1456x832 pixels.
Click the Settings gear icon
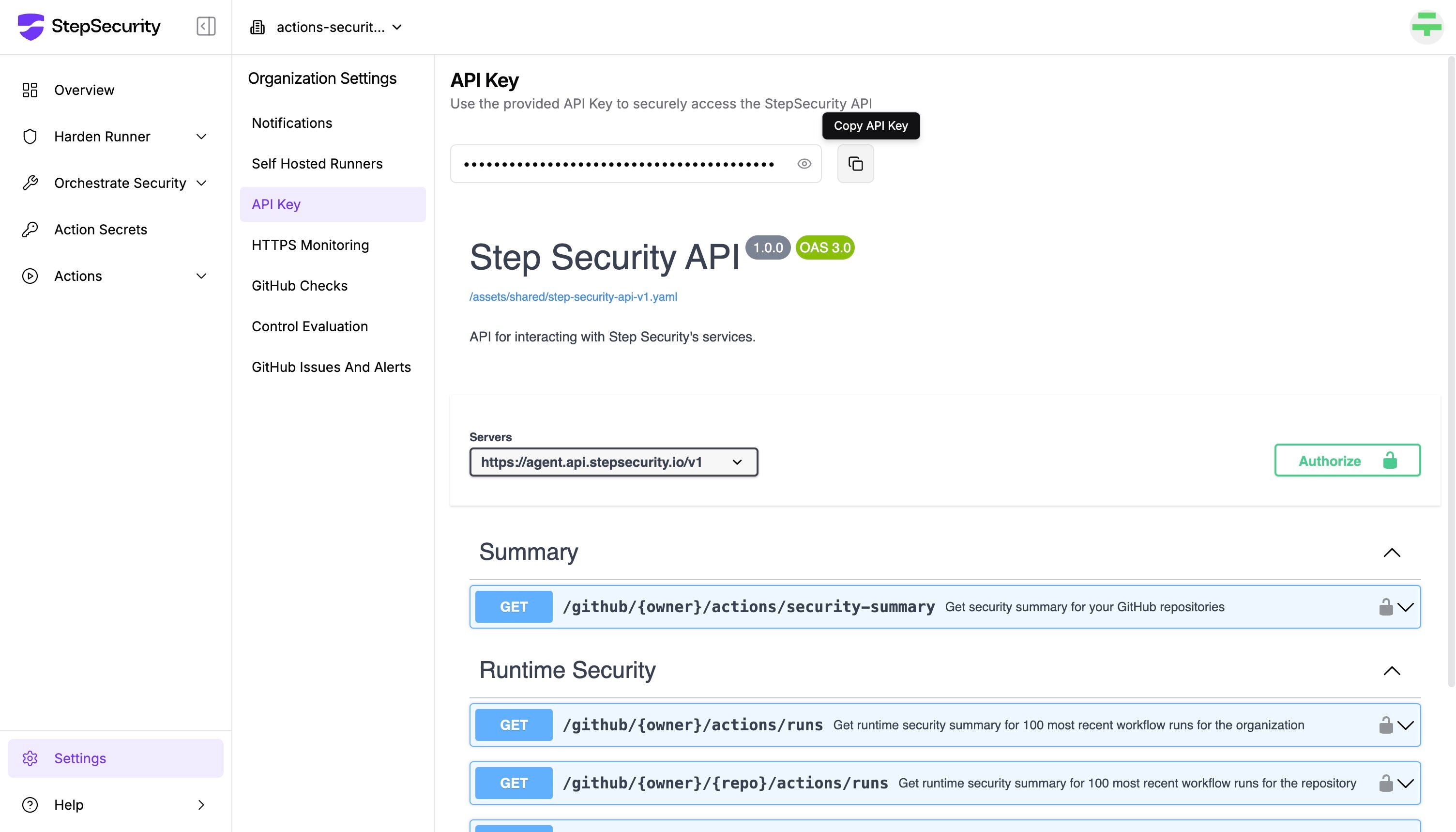point(30,758)
